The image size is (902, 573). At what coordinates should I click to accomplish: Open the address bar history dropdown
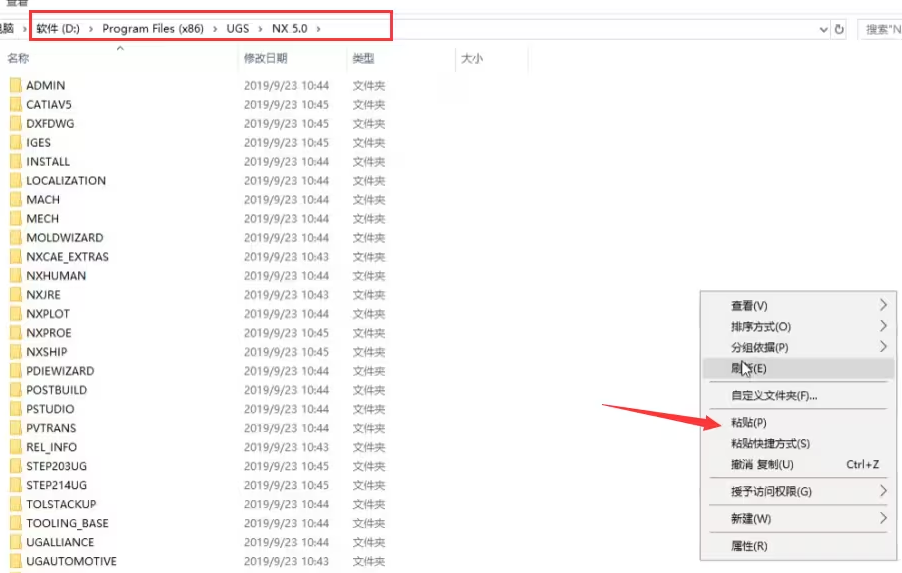tap(823, 29)
